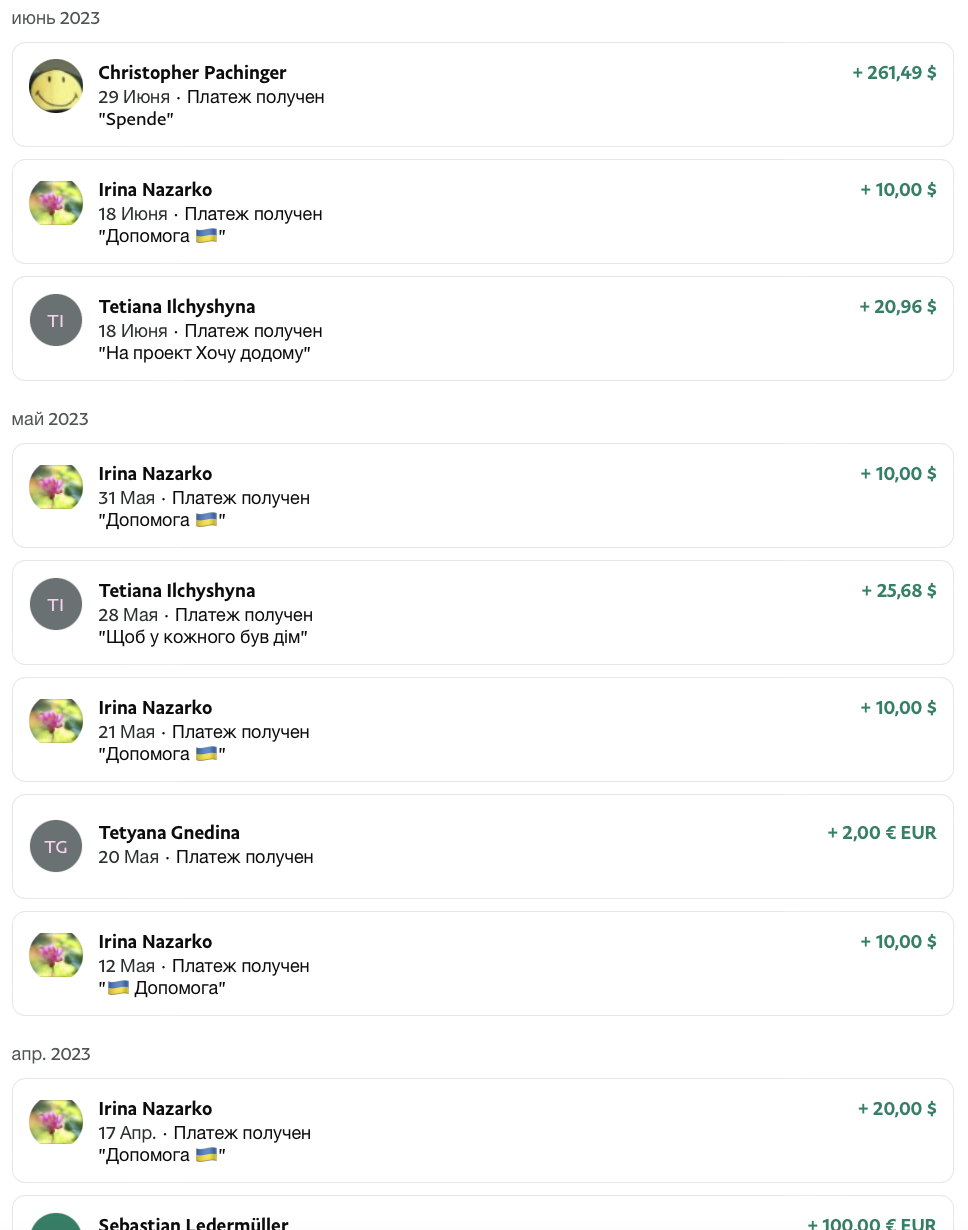Click the "Spende" payment note
Screen dimensions: 968x1230
(136, 120)
